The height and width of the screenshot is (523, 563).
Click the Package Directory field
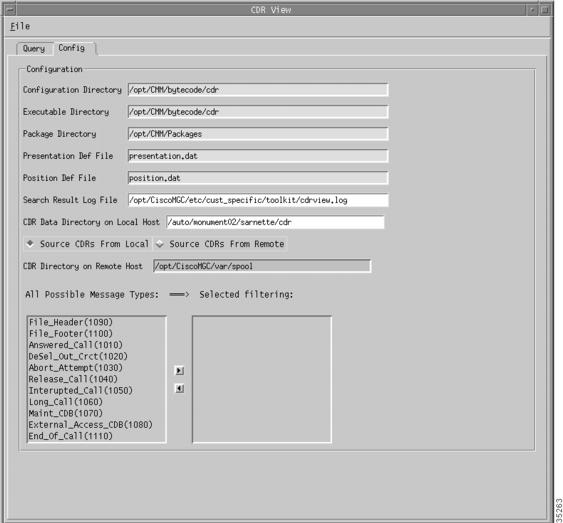(258, 134)
